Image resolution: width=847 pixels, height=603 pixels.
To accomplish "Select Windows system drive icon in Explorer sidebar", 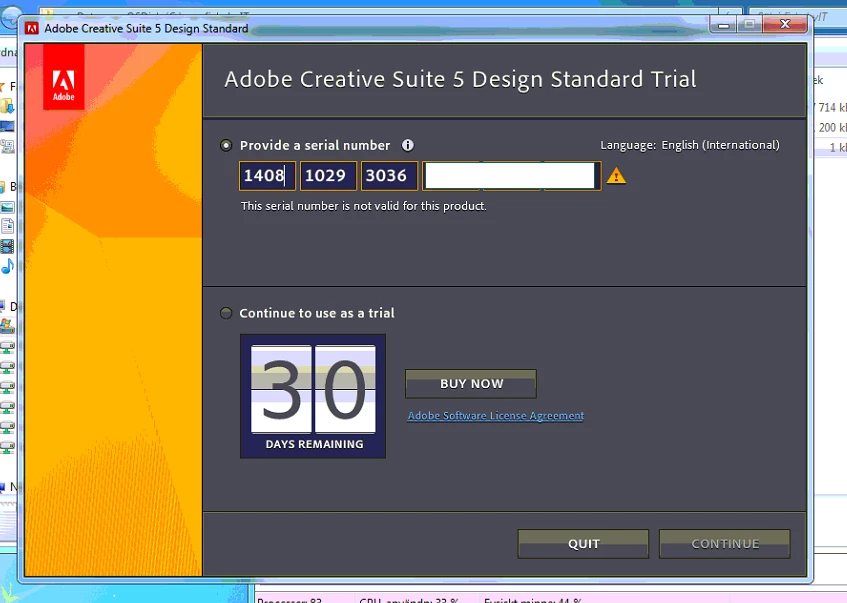I will click(7, 326).
